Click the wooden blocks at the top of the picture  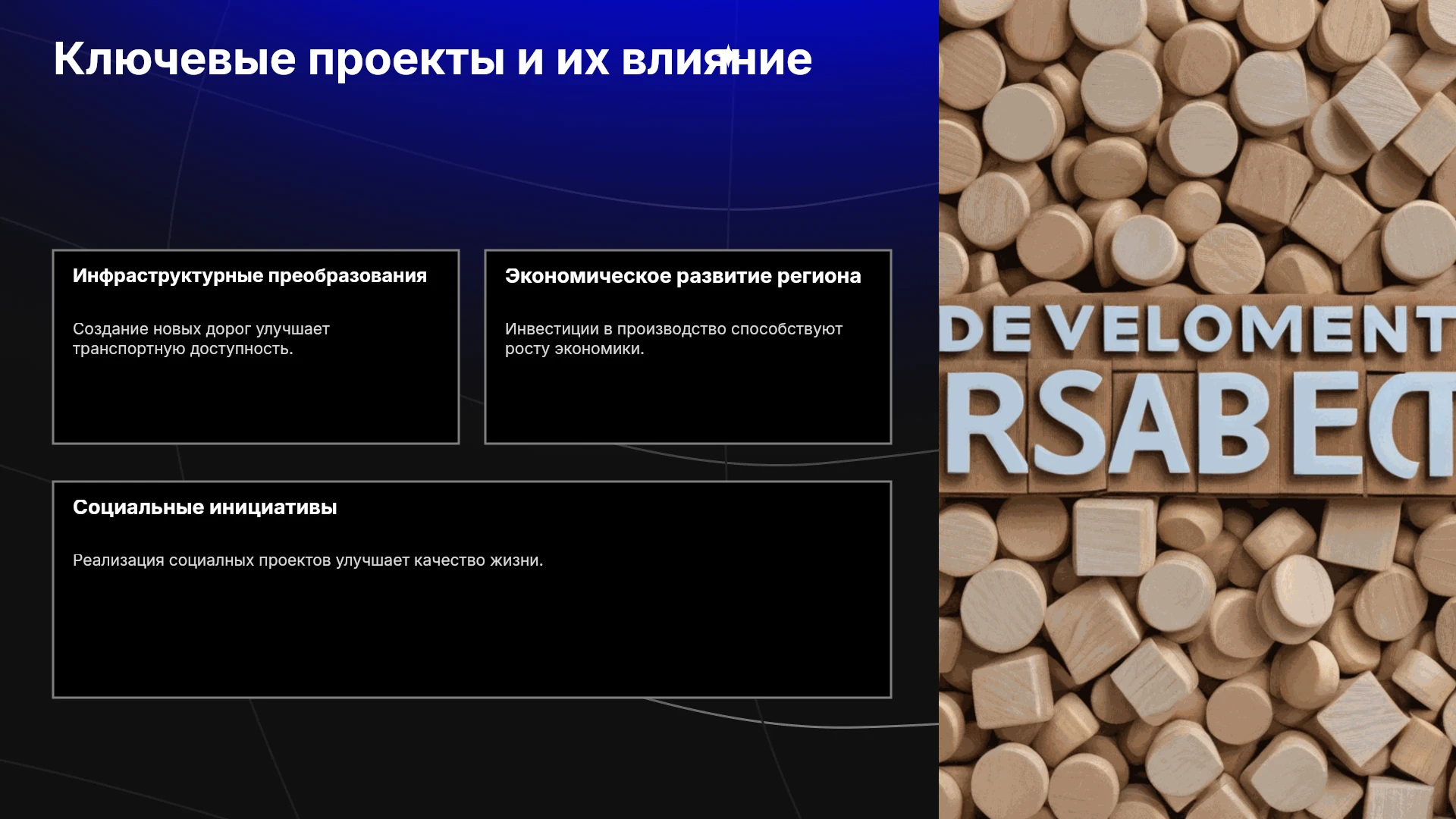pyautogui.click(x=1197, y=144)
